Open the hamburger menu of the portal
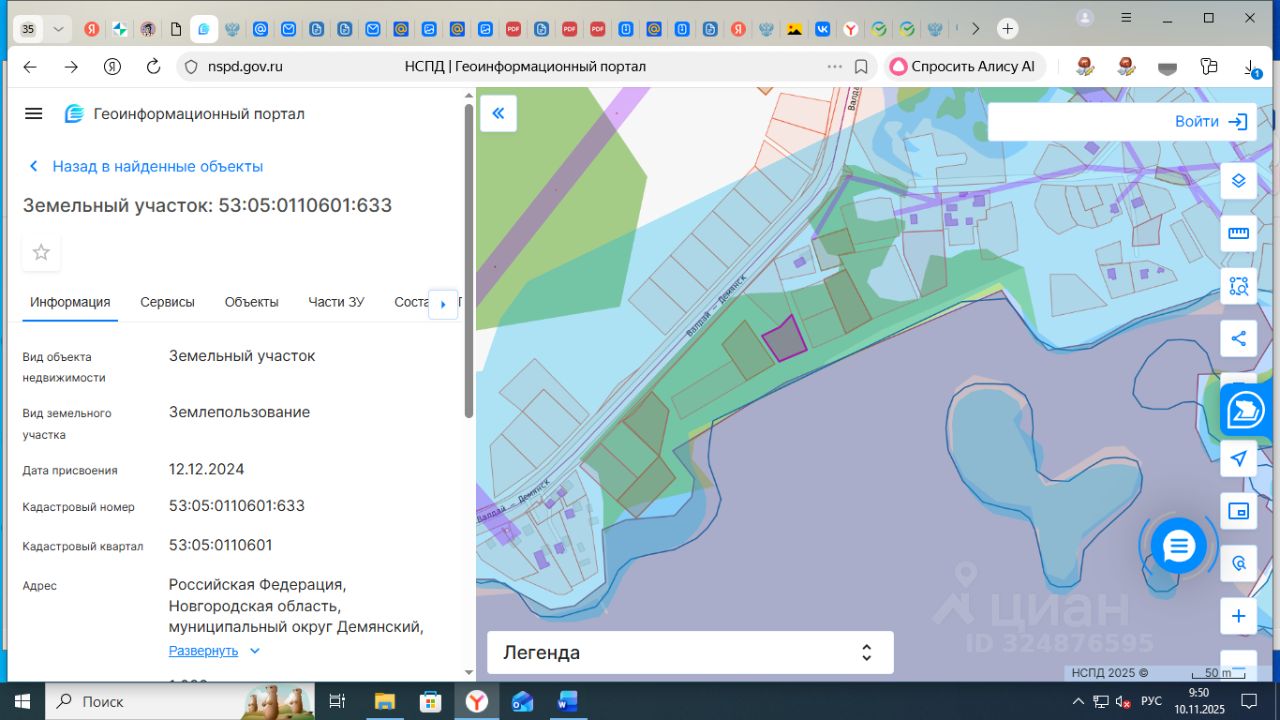The width and height of the screenshot is (1280, 720). (x=34, y=114)
